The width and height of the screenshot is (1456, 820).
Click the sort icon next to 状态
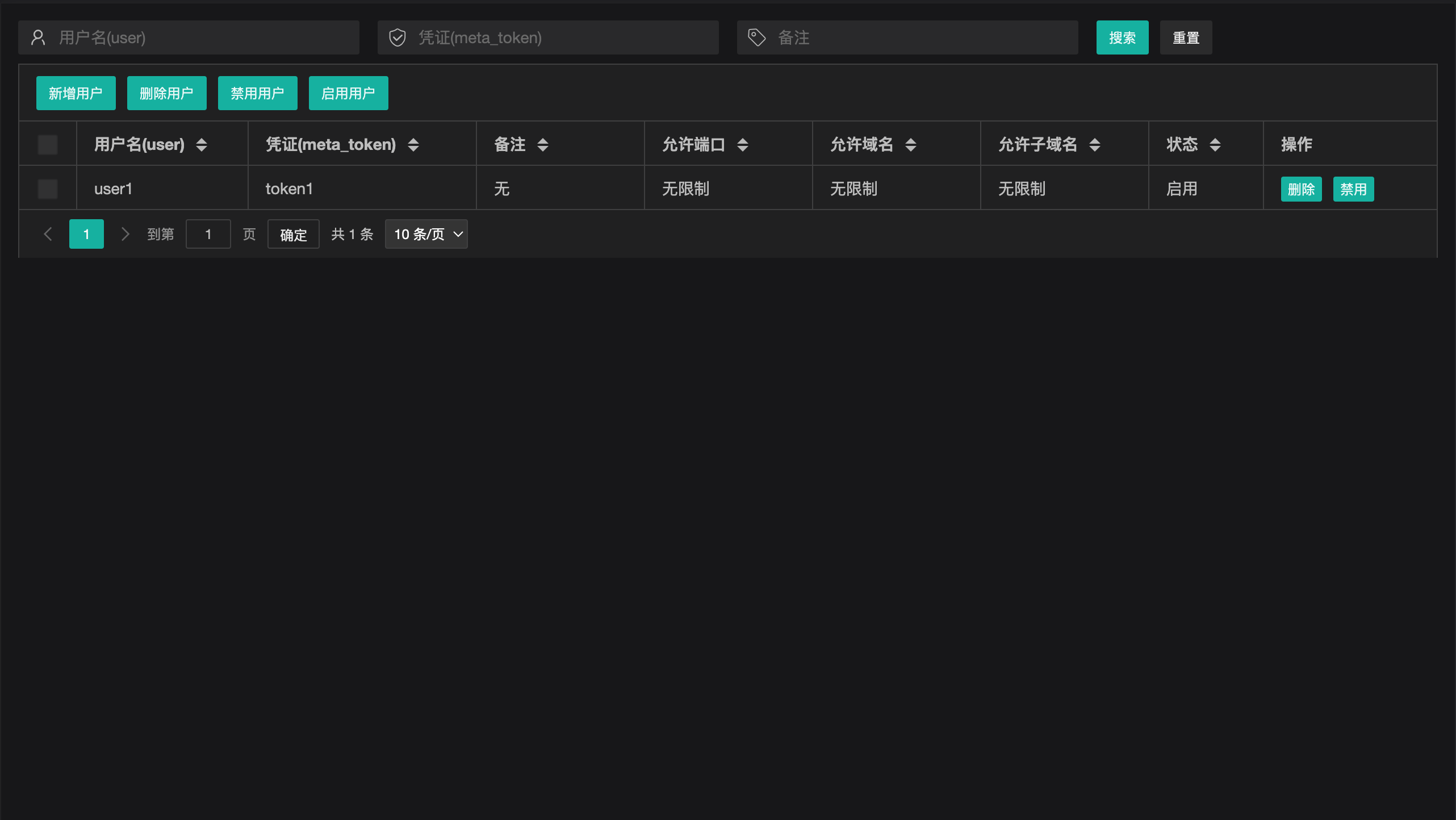pyautogui.click(x=1215, y=145)
